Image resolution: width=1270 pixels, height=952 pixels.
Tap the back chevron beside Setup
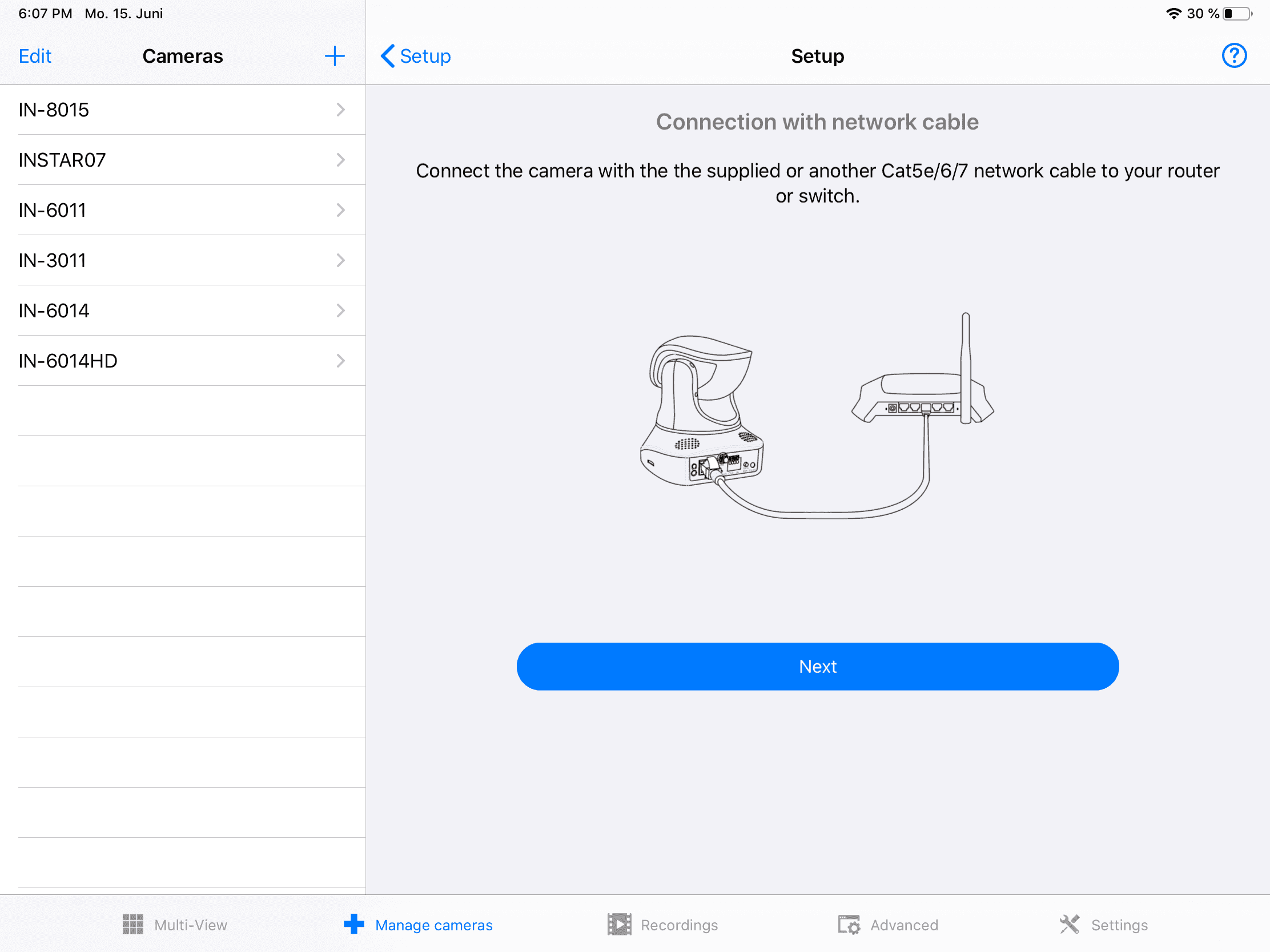point(388,57)
